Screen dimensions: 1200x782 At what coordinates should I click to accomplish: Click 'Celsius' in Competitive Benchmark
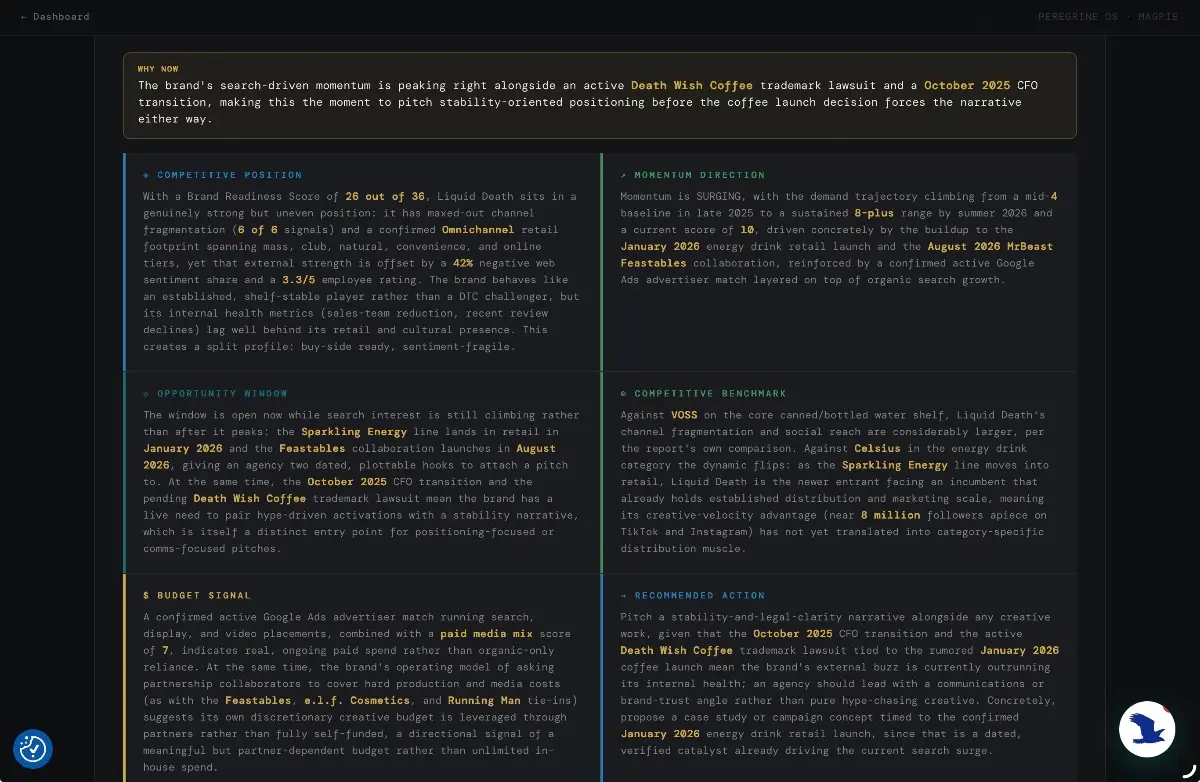pos(878,449)
